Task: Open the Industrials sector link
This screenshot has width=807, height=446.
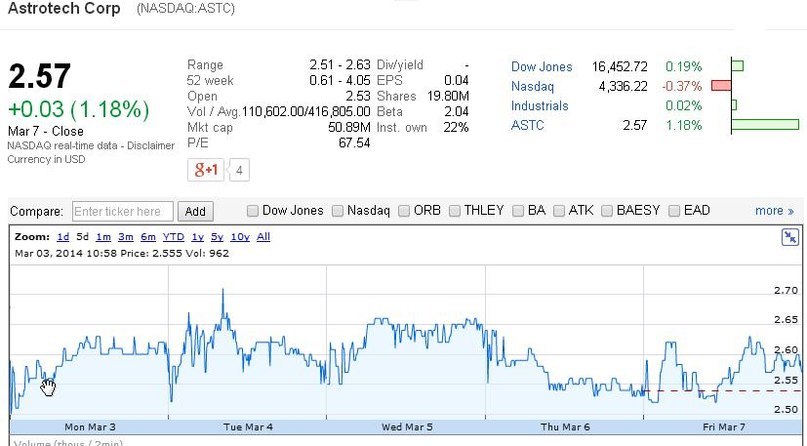Action: 539,106
